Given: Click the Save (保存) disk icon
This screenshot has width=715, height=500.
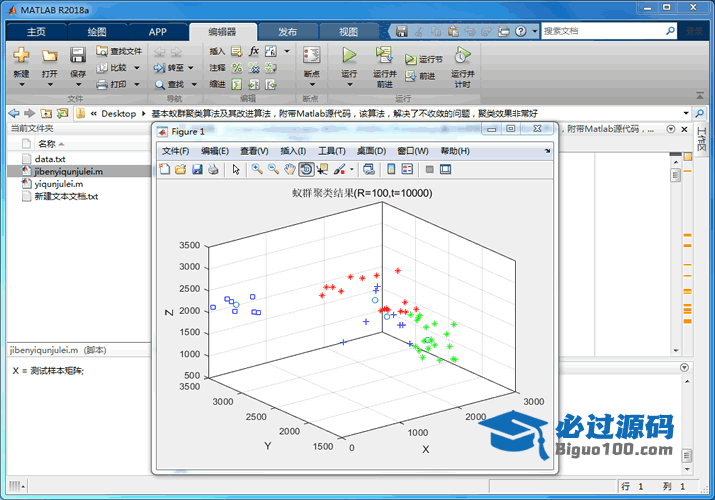Looking at the screenshot, I should 78,55.
